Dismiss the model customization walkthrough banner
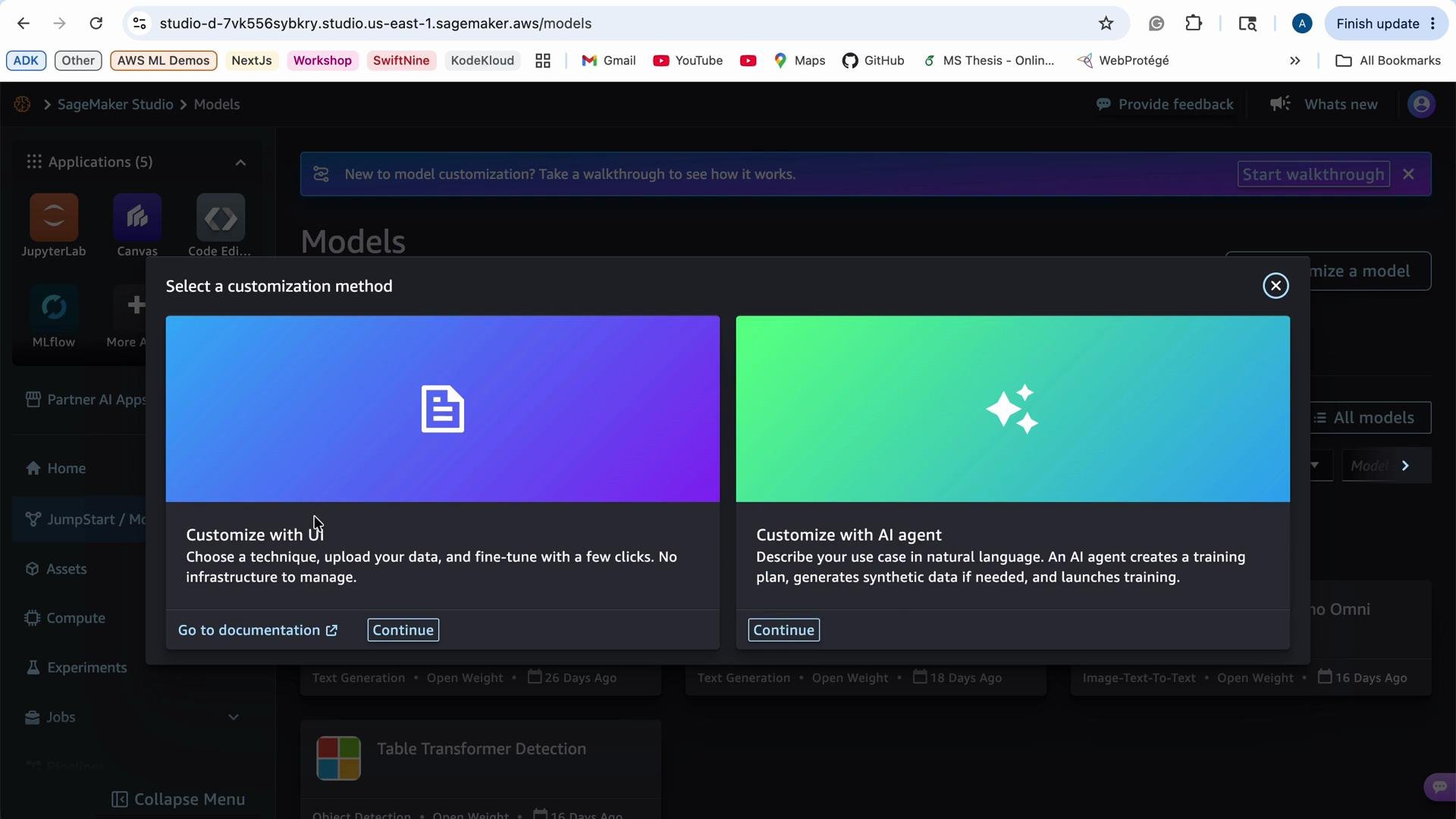The height and width of the screenshot is (819, 1456). (1408, 174)
